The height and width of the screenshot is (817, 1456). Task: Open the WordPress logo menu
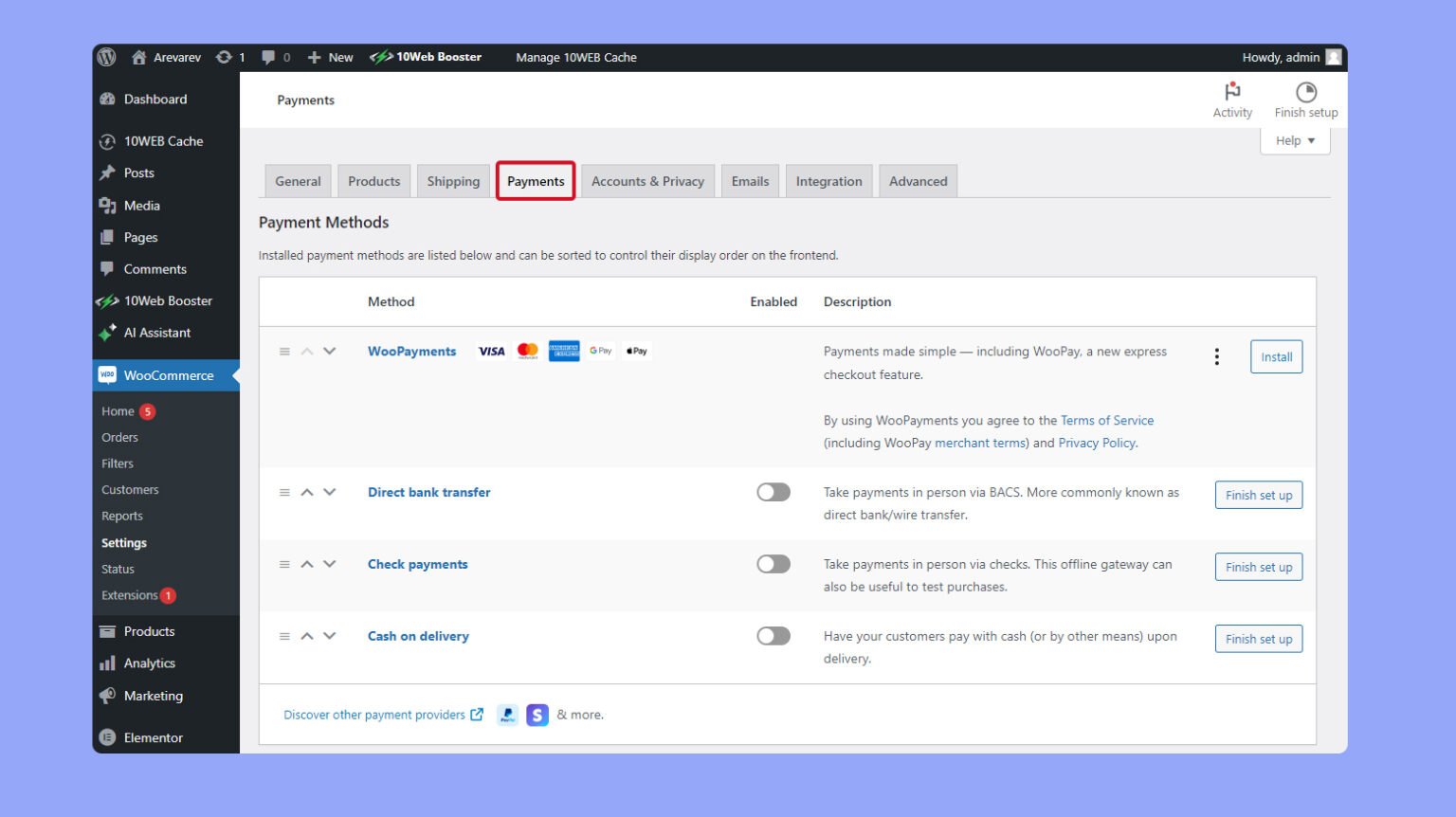coord(106,57)
